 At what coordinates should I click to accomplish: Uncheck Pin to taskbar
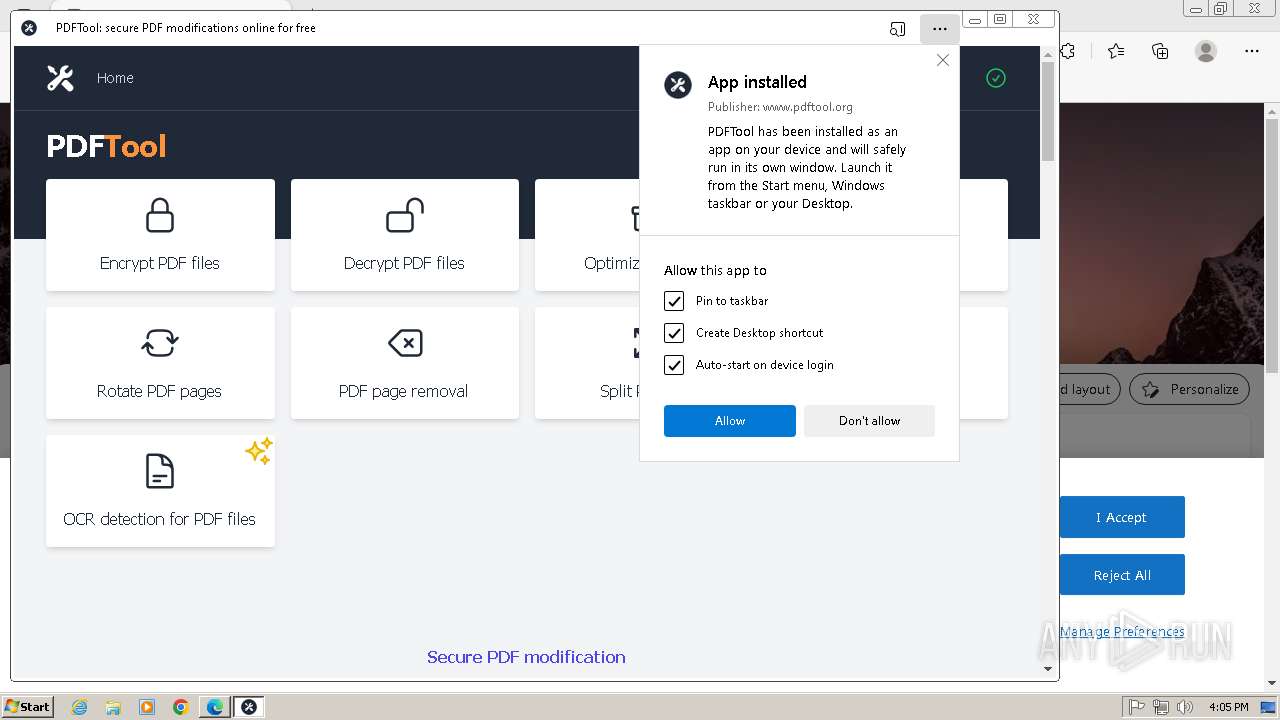click(x=674, y=301)
